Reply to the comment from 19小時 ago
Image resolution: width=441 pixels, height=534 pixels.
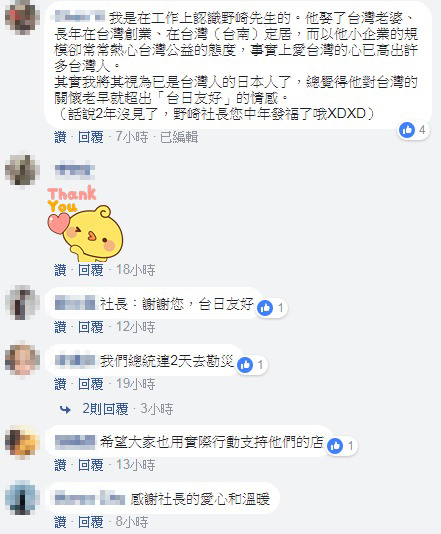click(x=91, y=384)
